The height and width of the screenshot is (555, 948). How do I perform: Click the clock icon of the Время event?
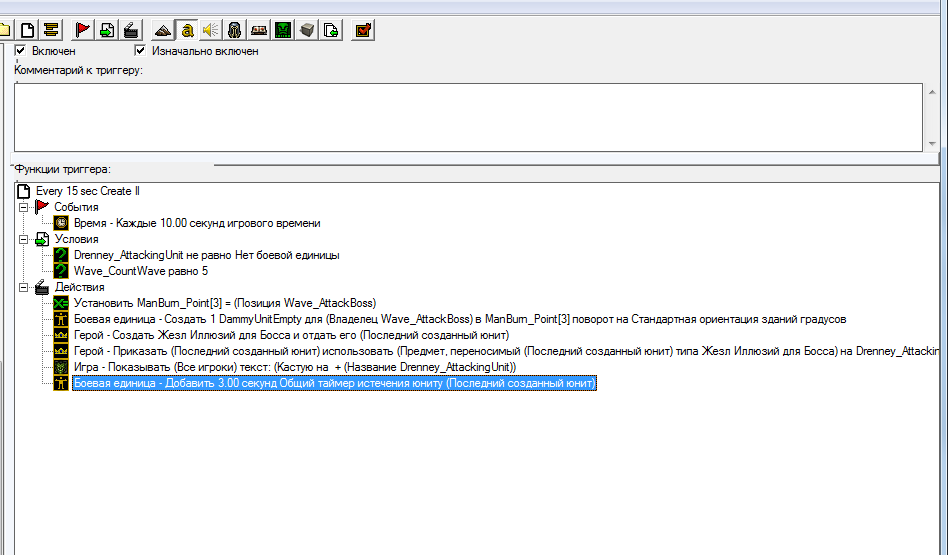pos(61,222)
